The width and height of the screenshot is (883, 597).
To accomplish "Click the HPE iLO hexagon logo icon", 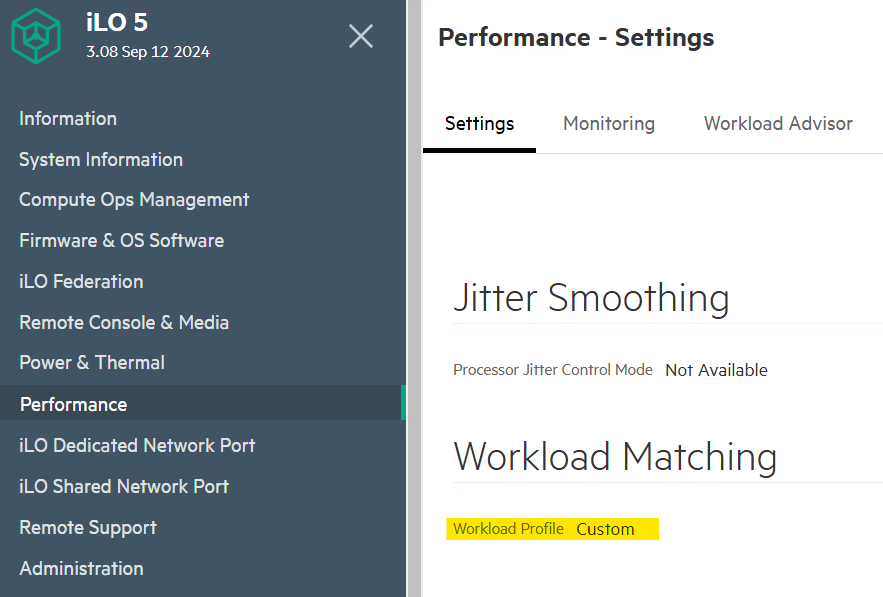I will (x=36, y=35).
